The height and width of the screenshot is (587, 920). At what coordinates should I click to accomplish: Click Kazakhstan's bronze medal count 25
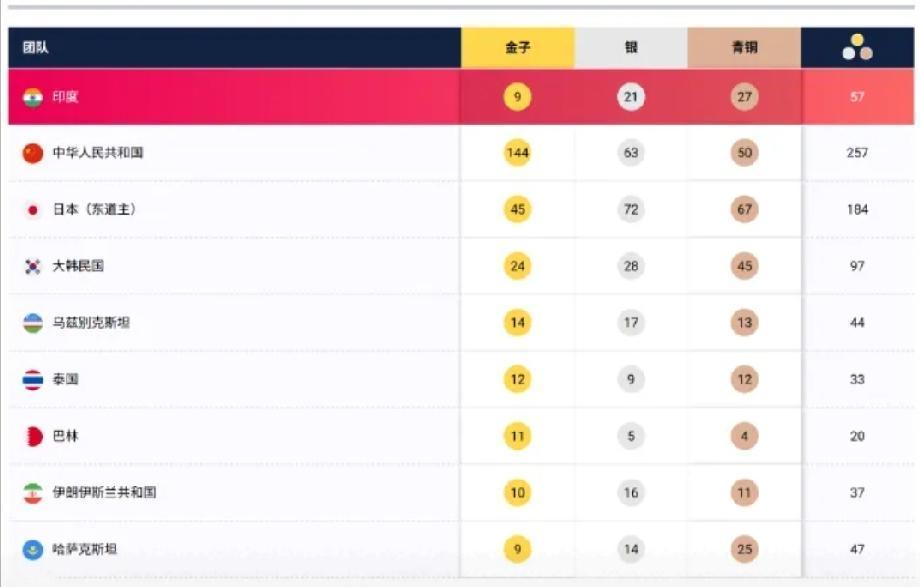click(744, 549)
